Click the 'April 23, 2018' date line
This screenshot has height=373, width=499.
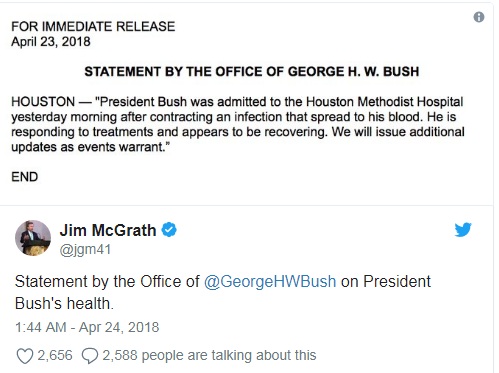(x=51, y=42)
